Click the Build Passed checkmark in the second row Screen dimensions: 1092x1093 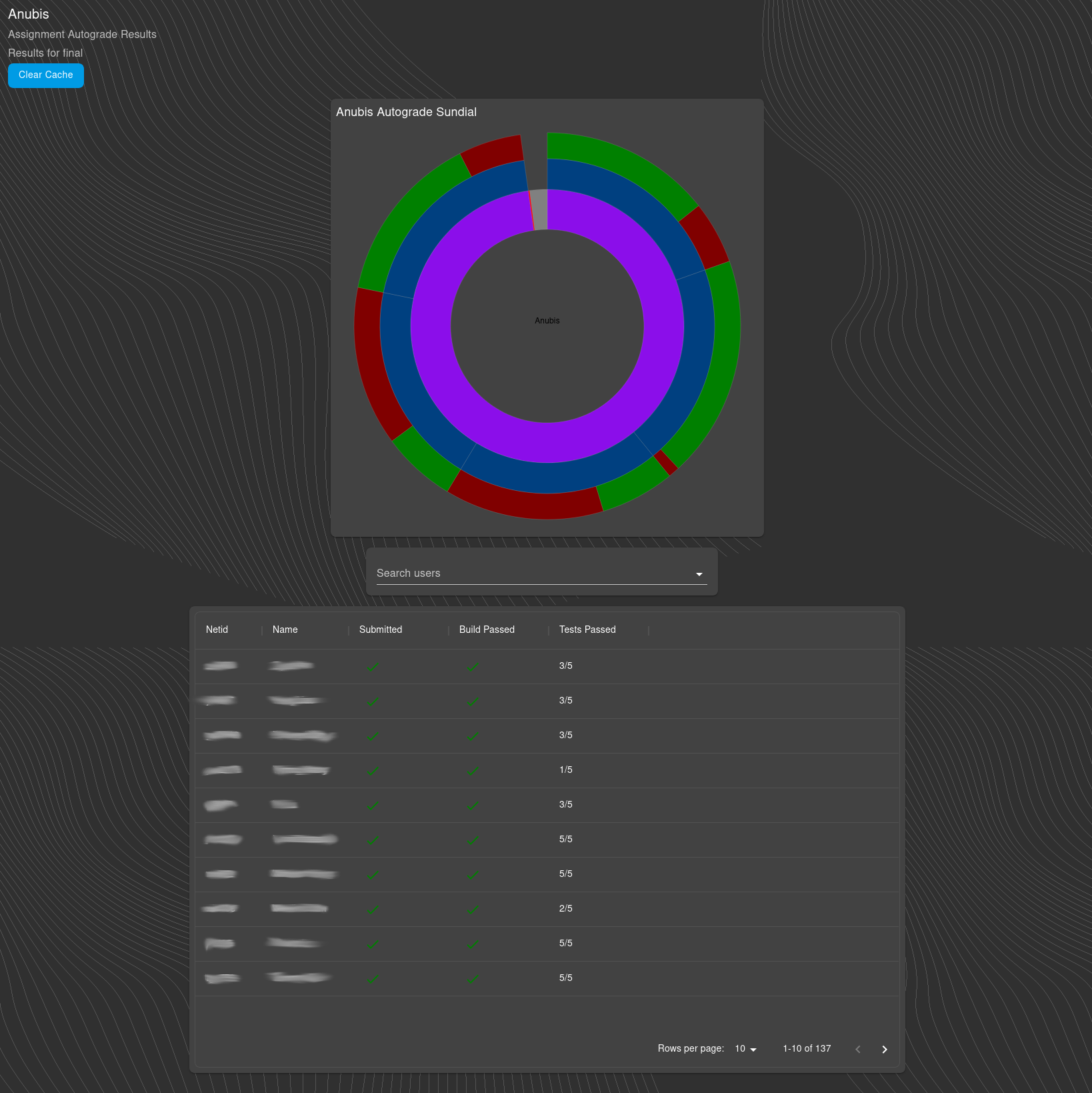(x=473, y=702)
